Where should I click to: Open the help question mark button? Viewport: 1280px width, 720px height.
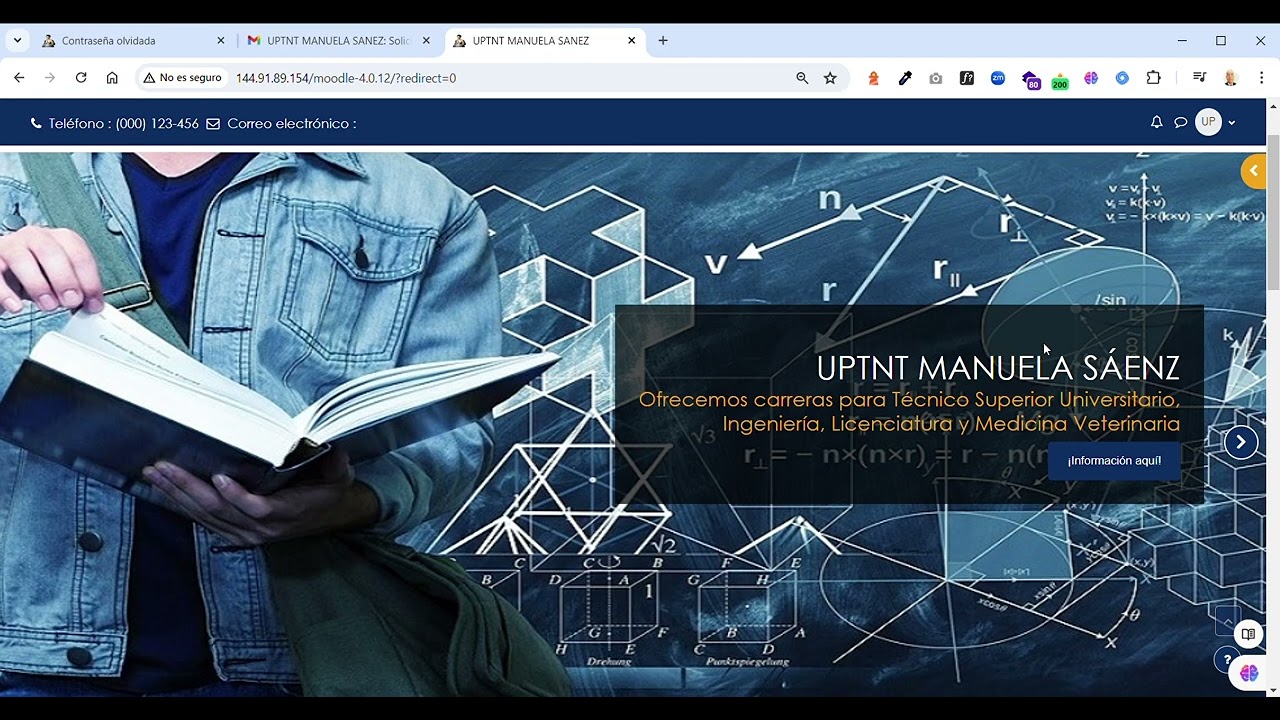point(1227,660)
